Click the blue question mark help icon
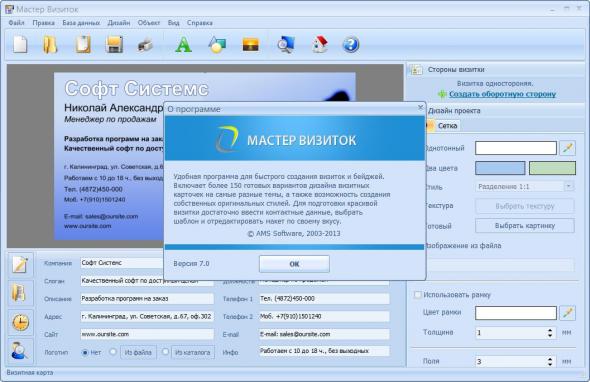The width and height of the screenshot is (590, 382). (x=351, y=45)
